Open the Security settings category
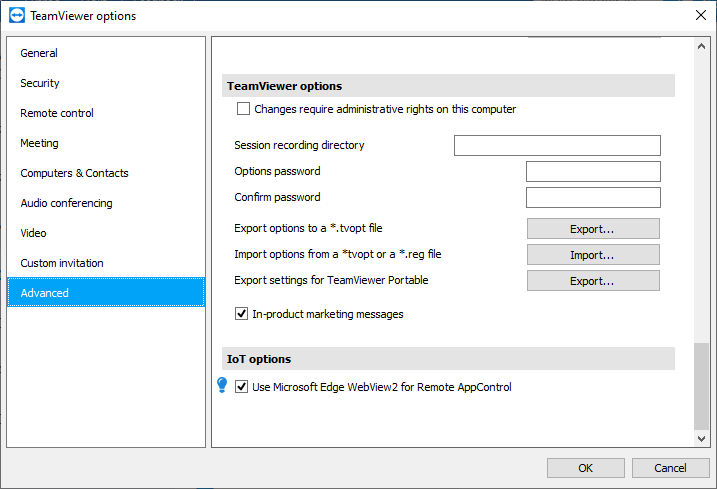The width and height of the screenshot is (717, 489). point(106,83)
